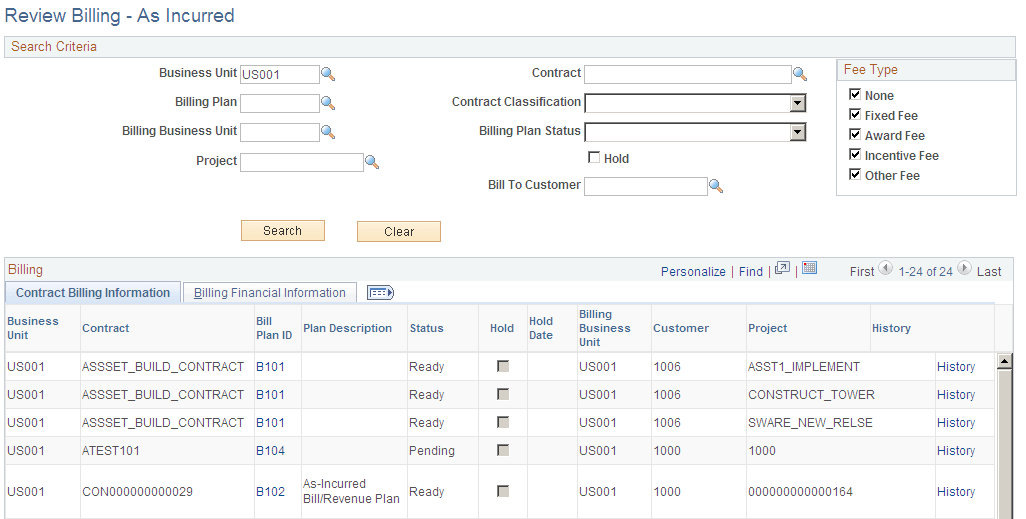Select the Pending status cell
1026x519 pixels.
coord(432,450)
